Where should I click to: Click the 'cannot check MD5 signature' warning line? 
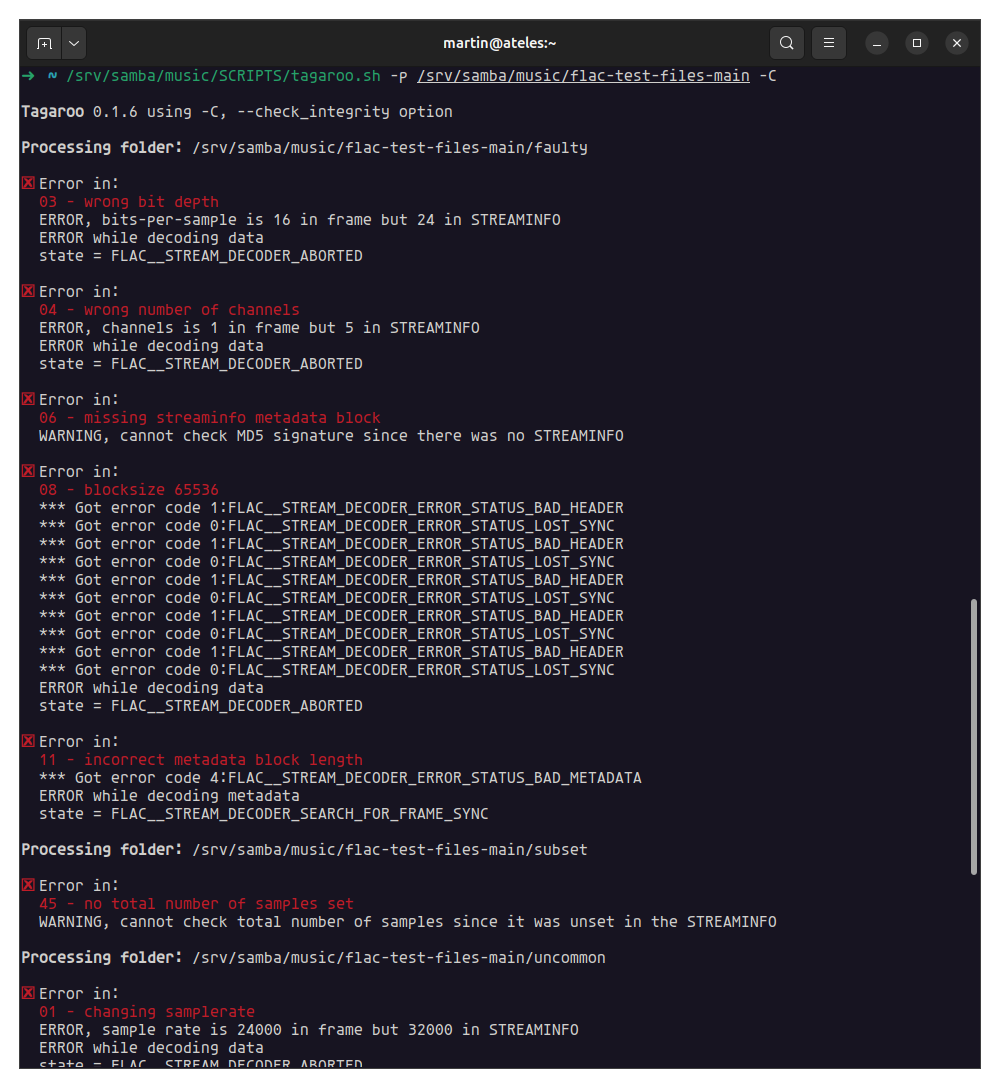331,436
